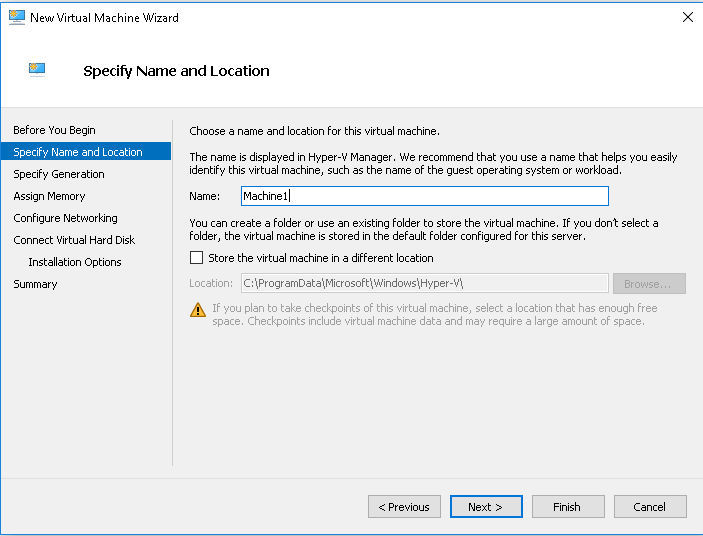Jump to the Assign Memory step
This screenshot has height=536, width=703.
(49, 196)
